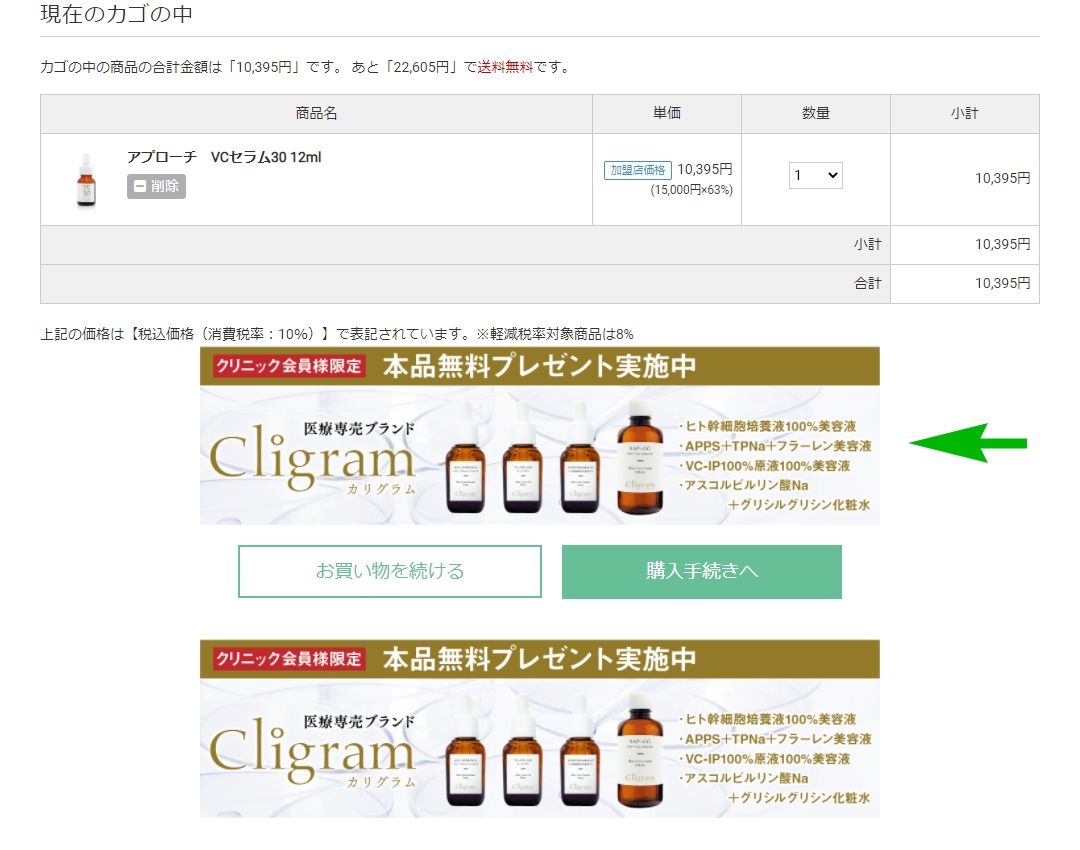This screenshot has width=1080, height=850.
Task: Click the 合計 row label
Action: tap(868, 283)
